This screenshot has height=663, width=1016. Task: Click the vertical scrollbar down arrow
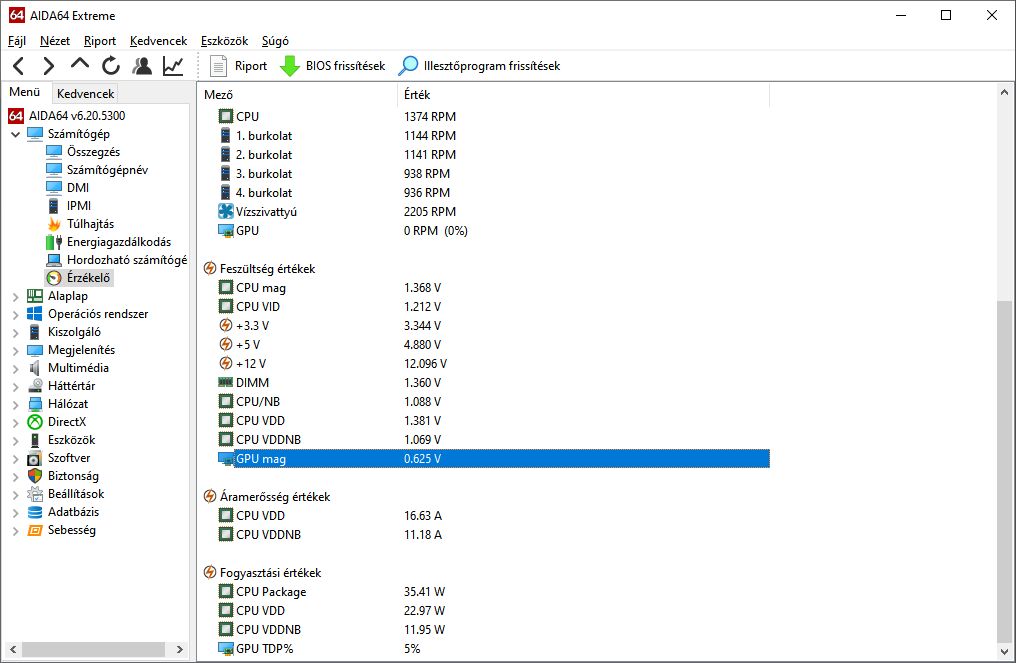click(1004, 651)
